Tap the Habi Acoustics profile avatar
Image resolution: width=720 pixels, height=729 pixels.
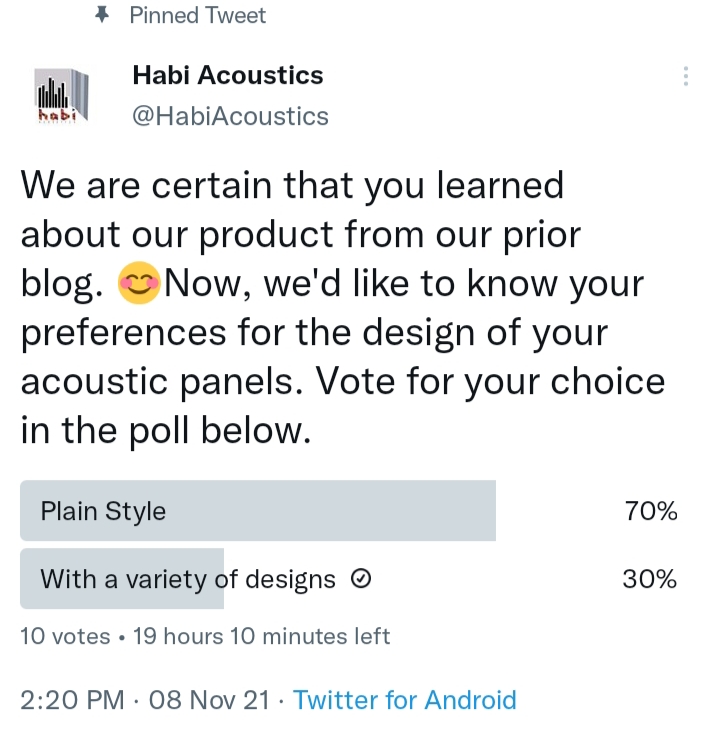point(62,95)
